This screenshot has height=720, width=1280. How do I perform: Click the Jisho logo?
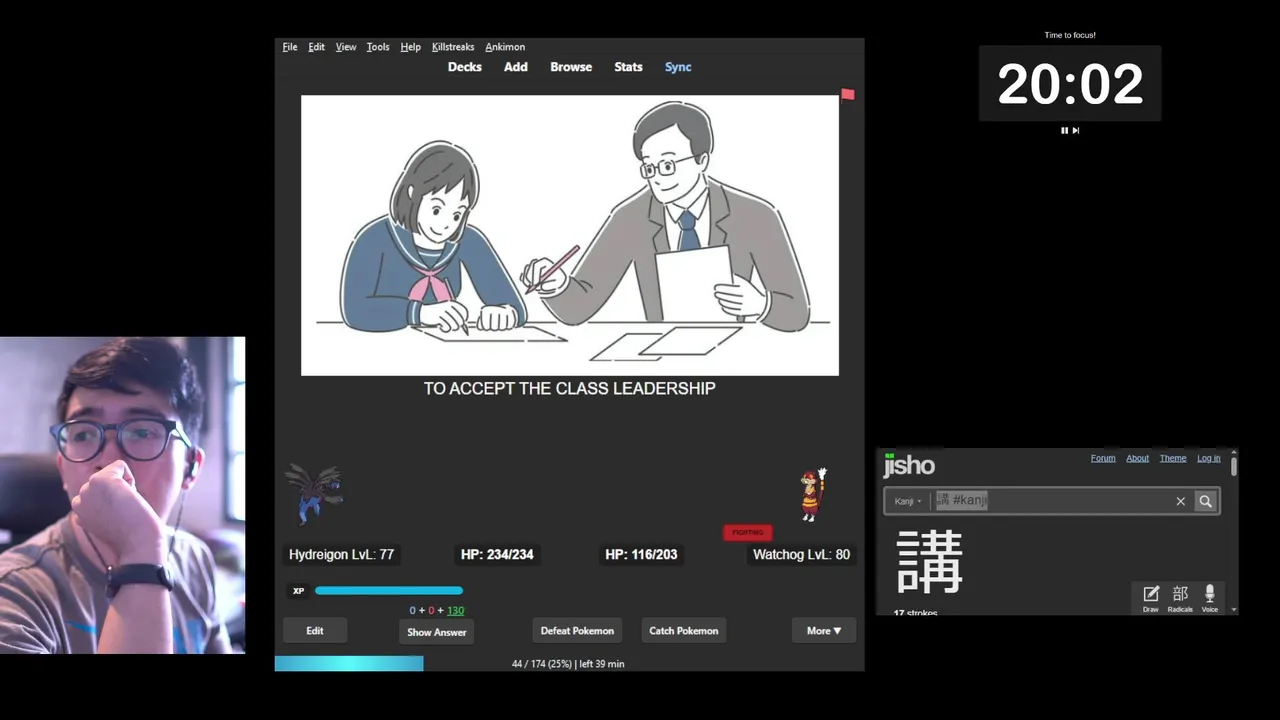pyautogui.click(x=909, y=465)
